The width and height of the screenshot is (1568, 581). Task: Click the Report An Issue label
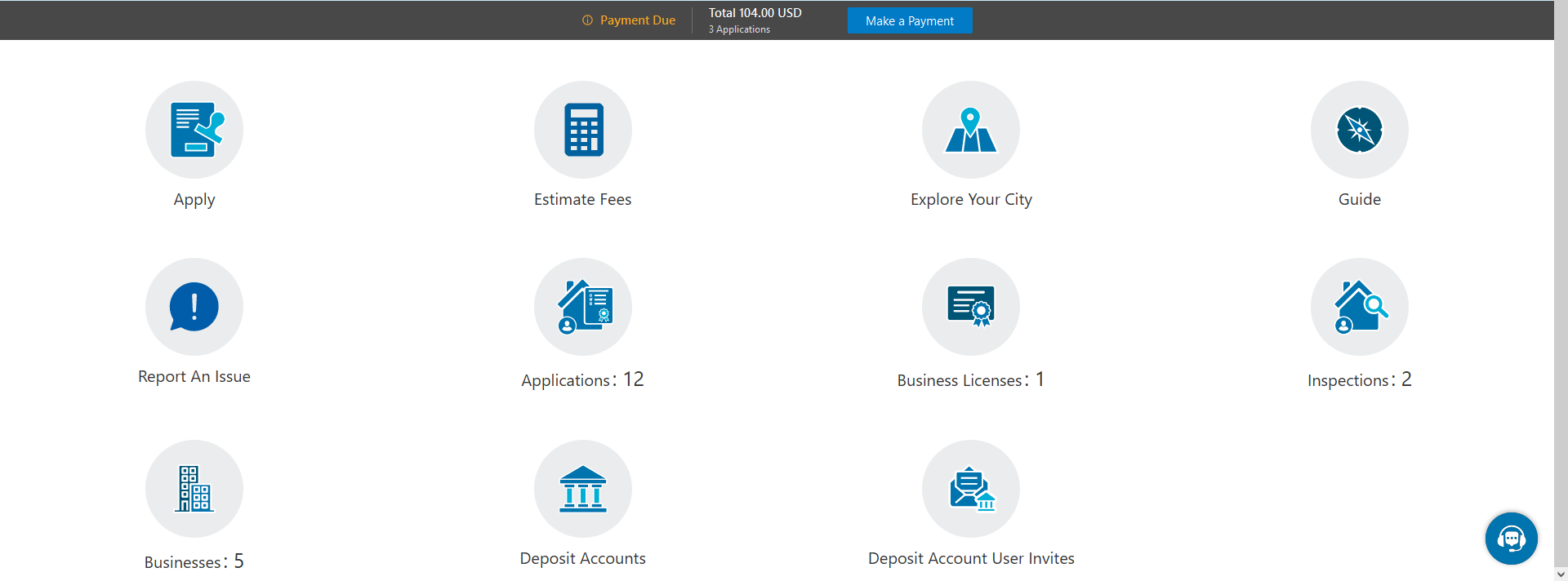(194, 376)
